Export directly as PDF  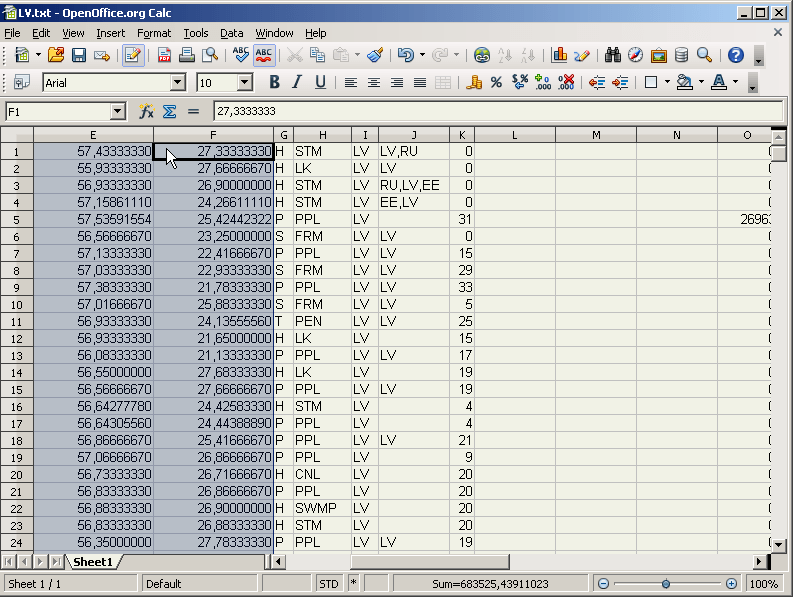[x=164, y=55]
